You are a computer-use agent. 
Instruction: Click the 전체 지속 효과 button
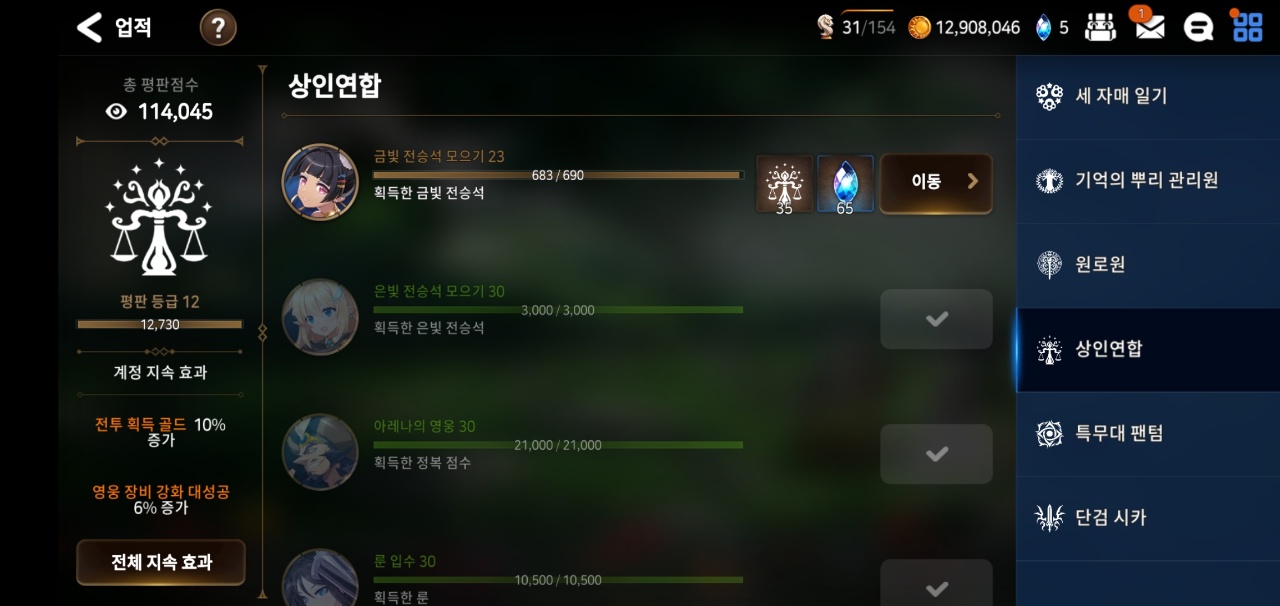161,562
